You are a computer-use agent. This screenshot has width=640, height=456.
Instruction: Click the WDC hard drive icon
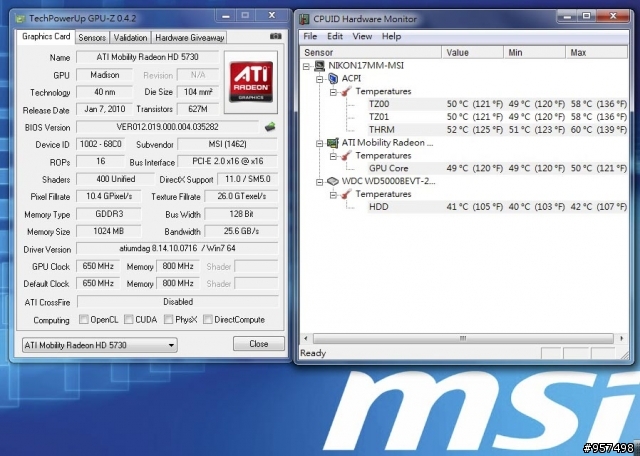click(x=333, y=181)
